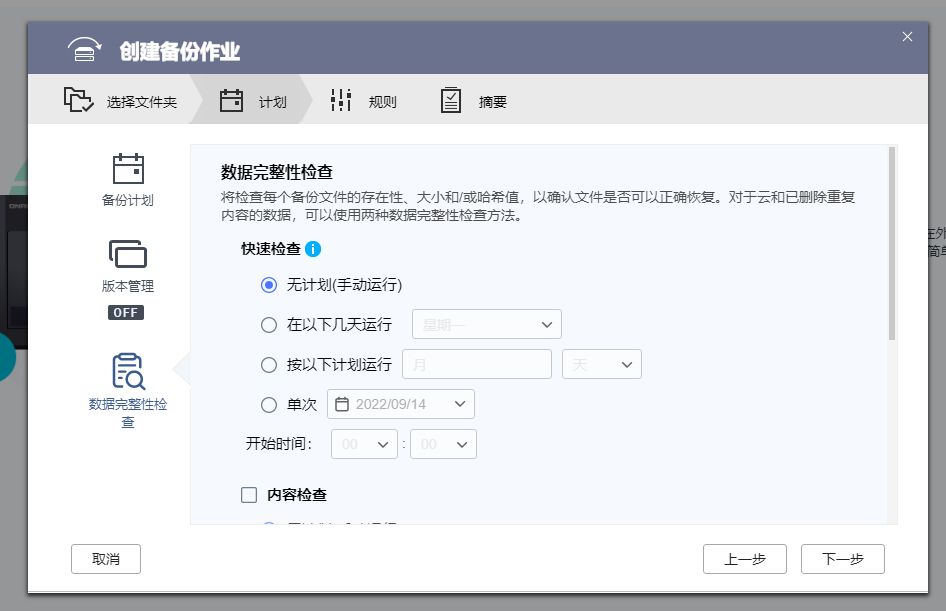Choose the 在以下几天运行 schedule option
946x611 pixels.
coord(267,324)
